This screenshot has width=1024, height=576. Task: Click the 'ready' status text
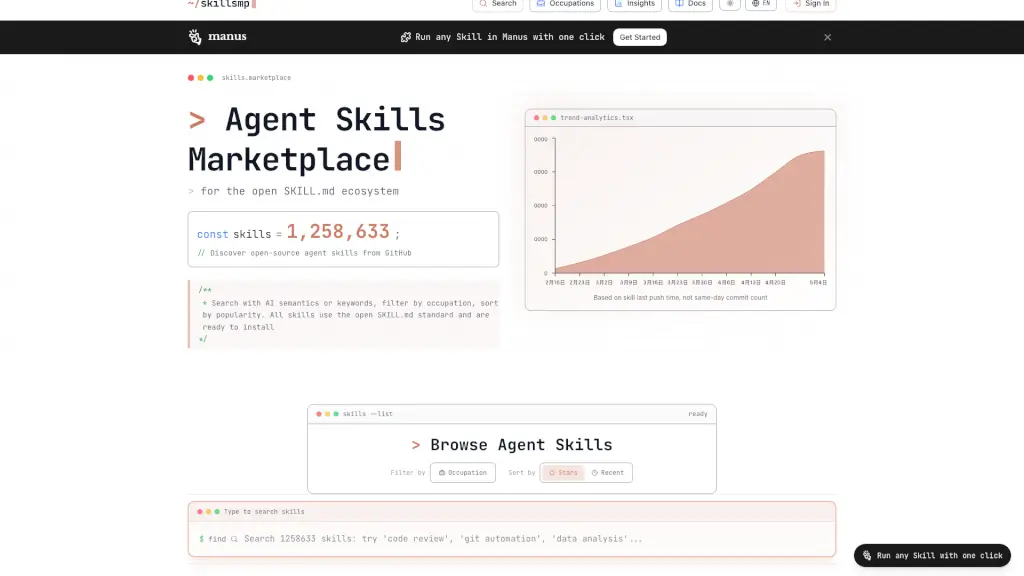pos(697,413)
